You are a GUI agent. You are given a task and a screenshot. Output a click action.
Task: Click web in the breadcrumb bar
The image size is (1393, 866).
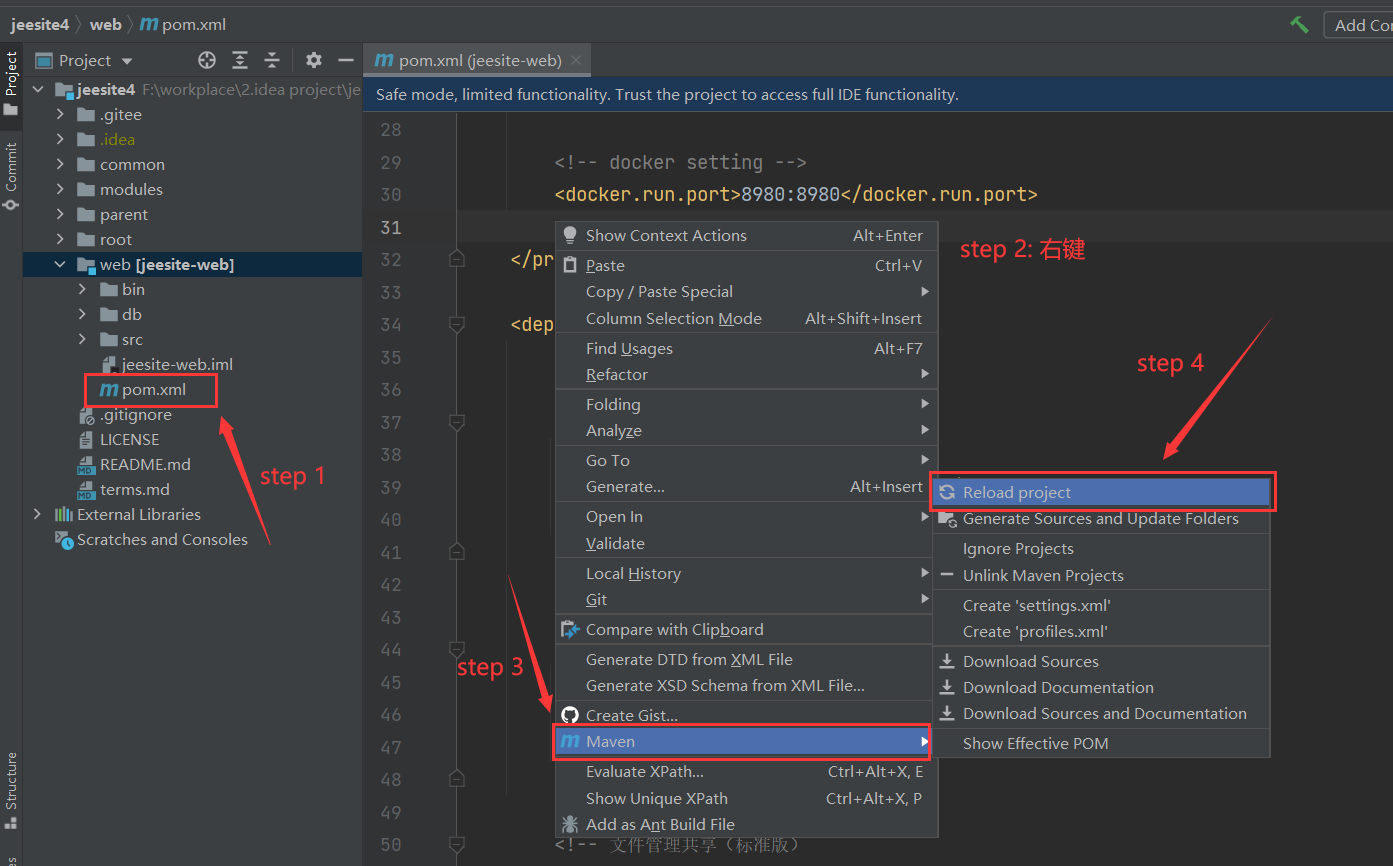105,24
